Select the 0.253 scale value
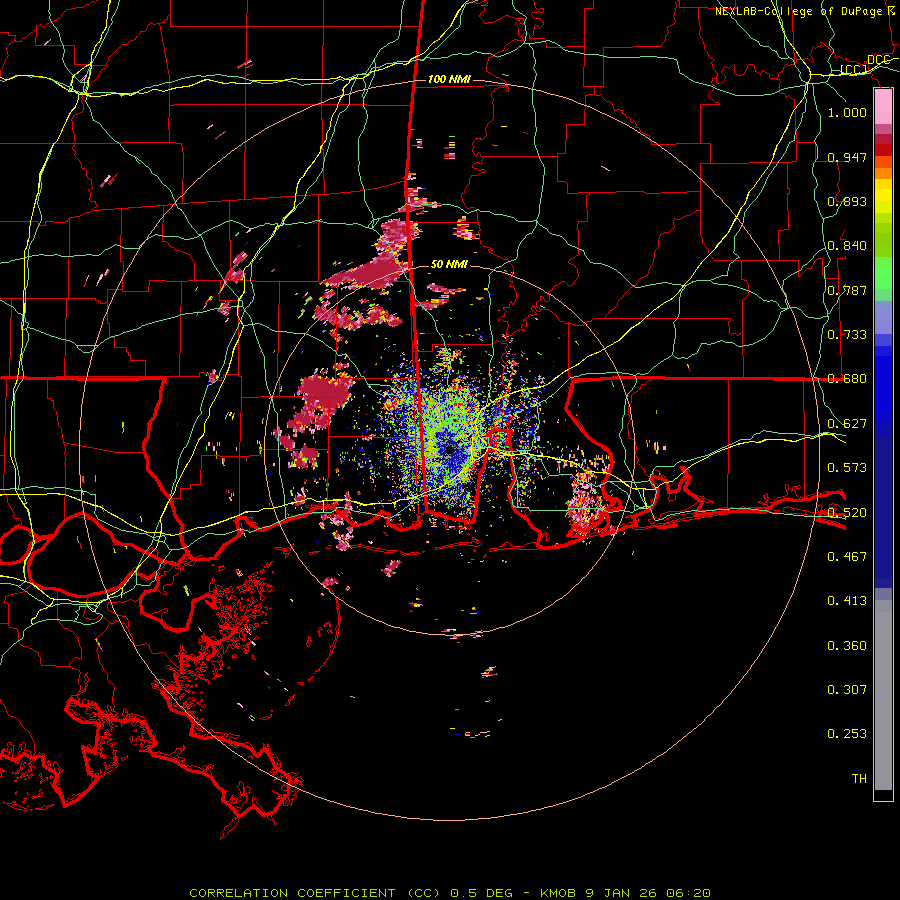 pos(847,734)
